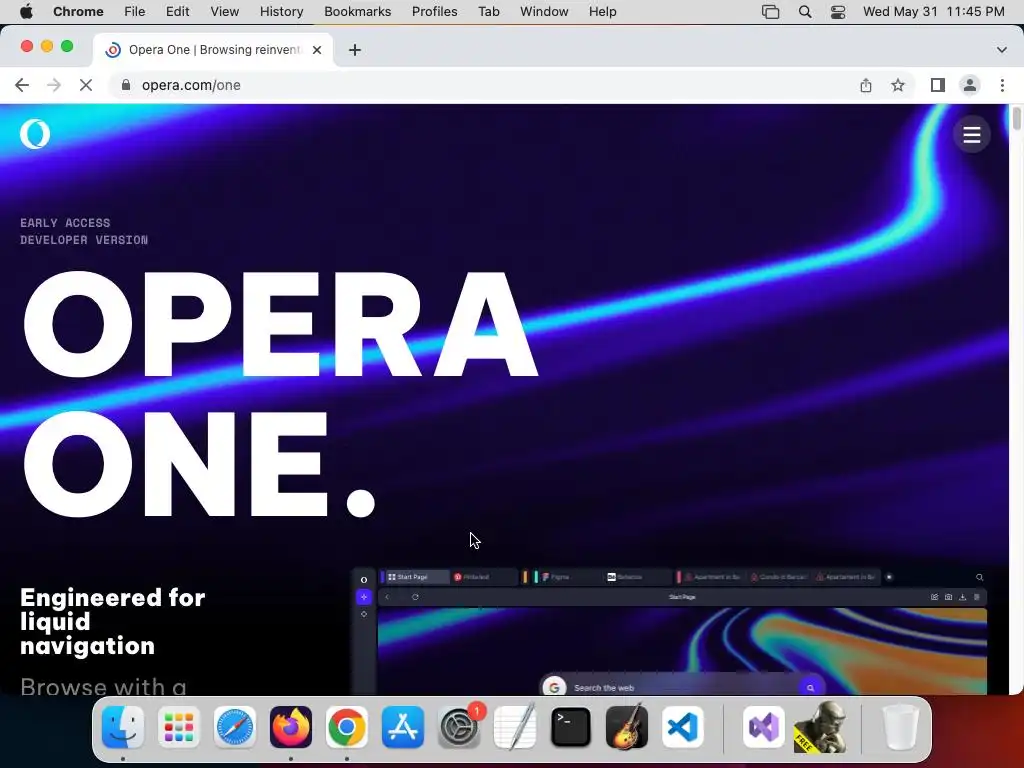The height and width of the screenshot is (768, 1024).
Task: Open System Preferences from the Dock
Action: (x=459, y=727)
